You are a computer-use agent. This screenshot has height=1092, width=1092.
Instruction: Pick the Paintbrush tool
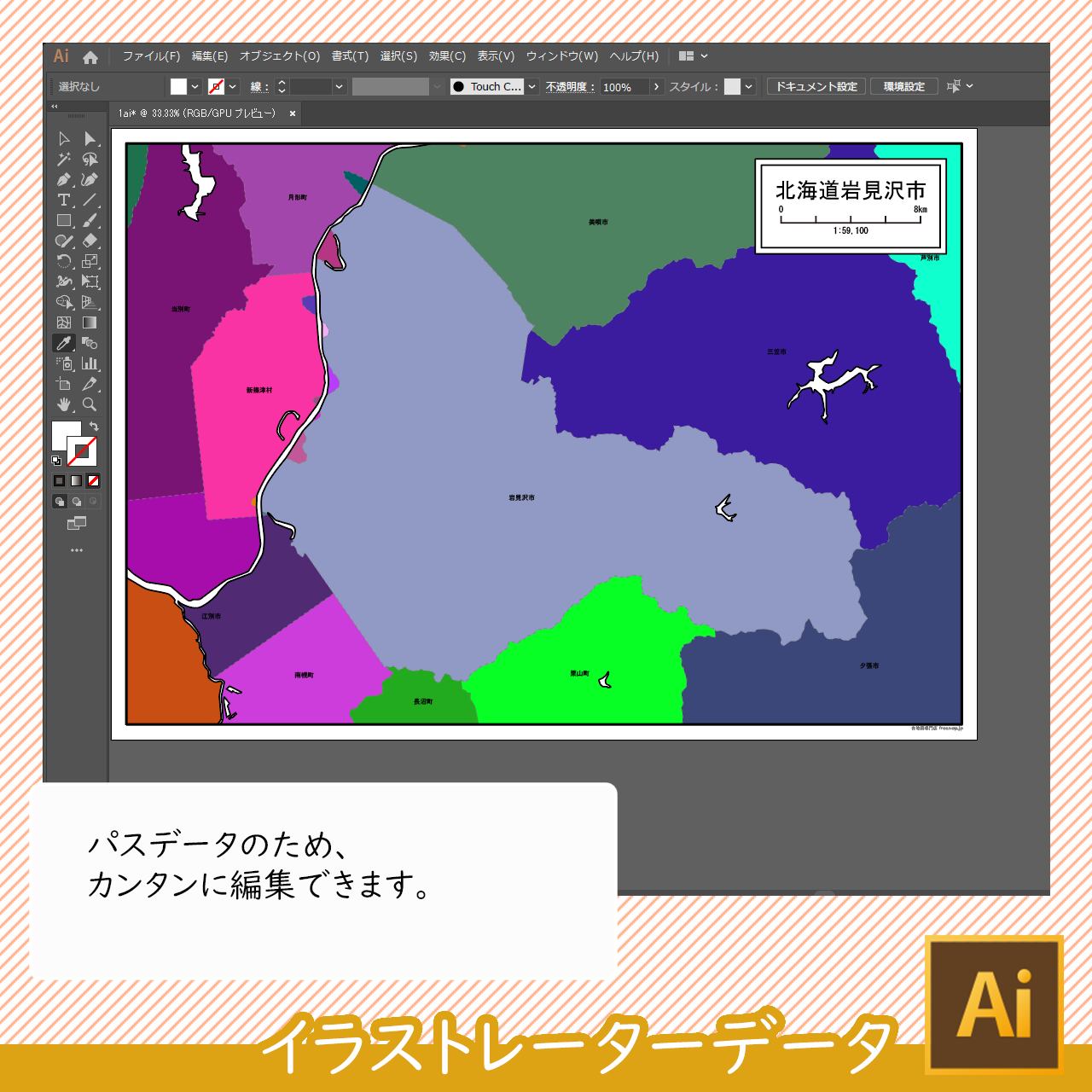coord(90,220)
